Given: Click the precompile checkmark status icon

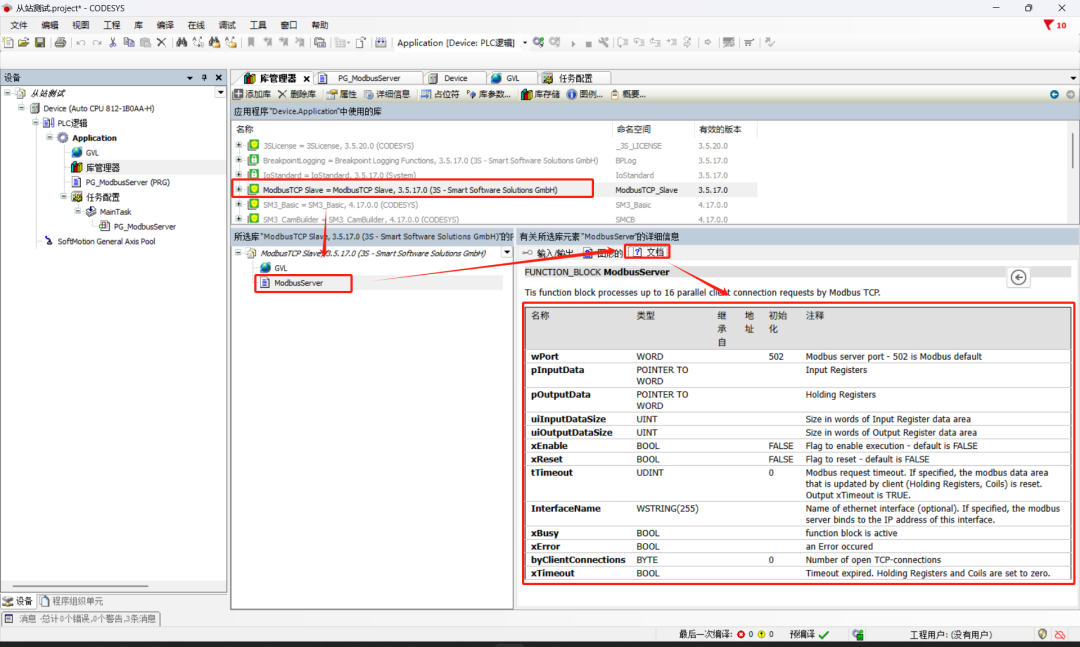Looking at the screenshot, I should click(x=824, y=635).
